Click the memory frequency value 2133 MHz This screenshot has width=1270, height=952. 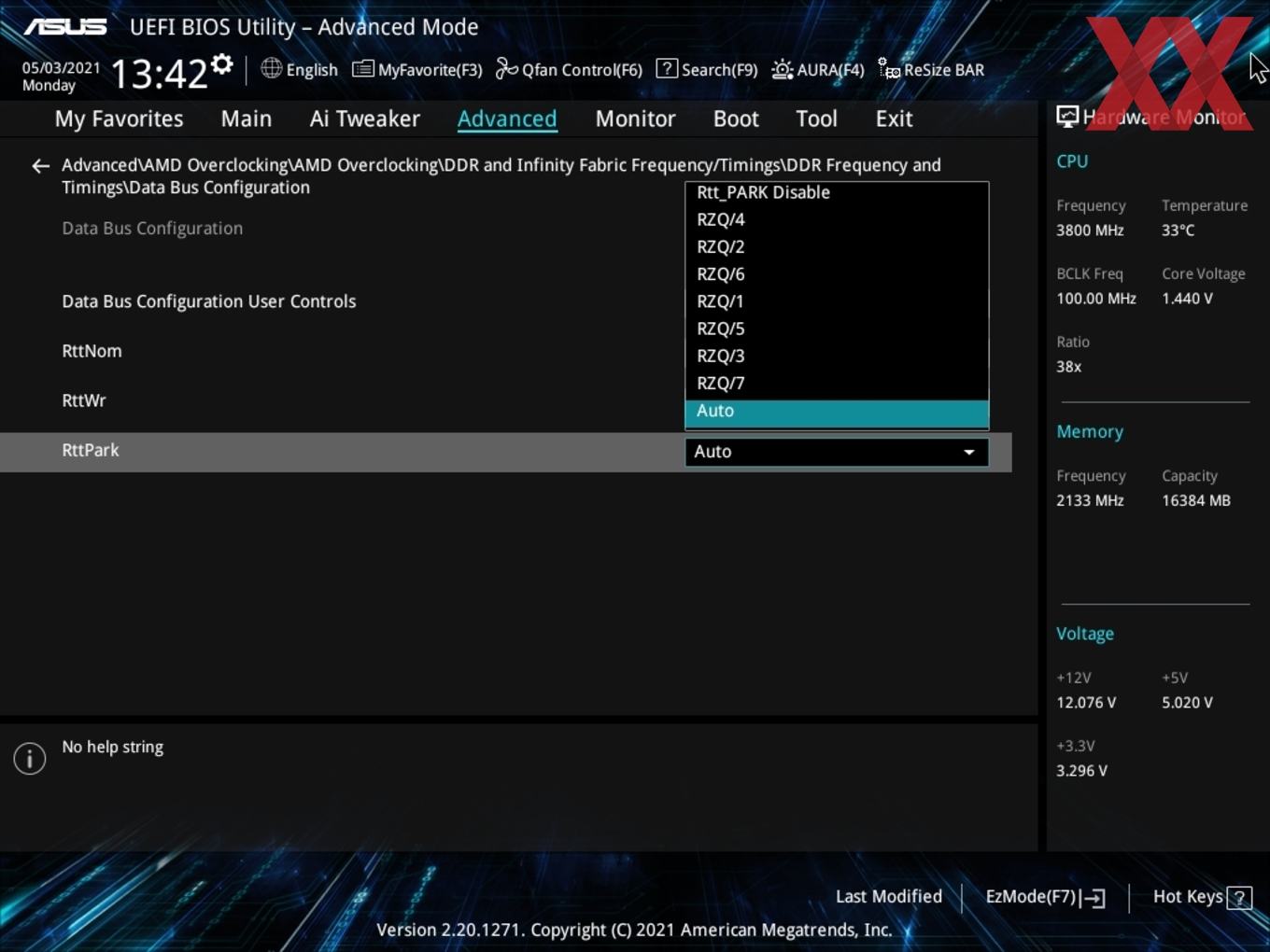click(1090, 500)
